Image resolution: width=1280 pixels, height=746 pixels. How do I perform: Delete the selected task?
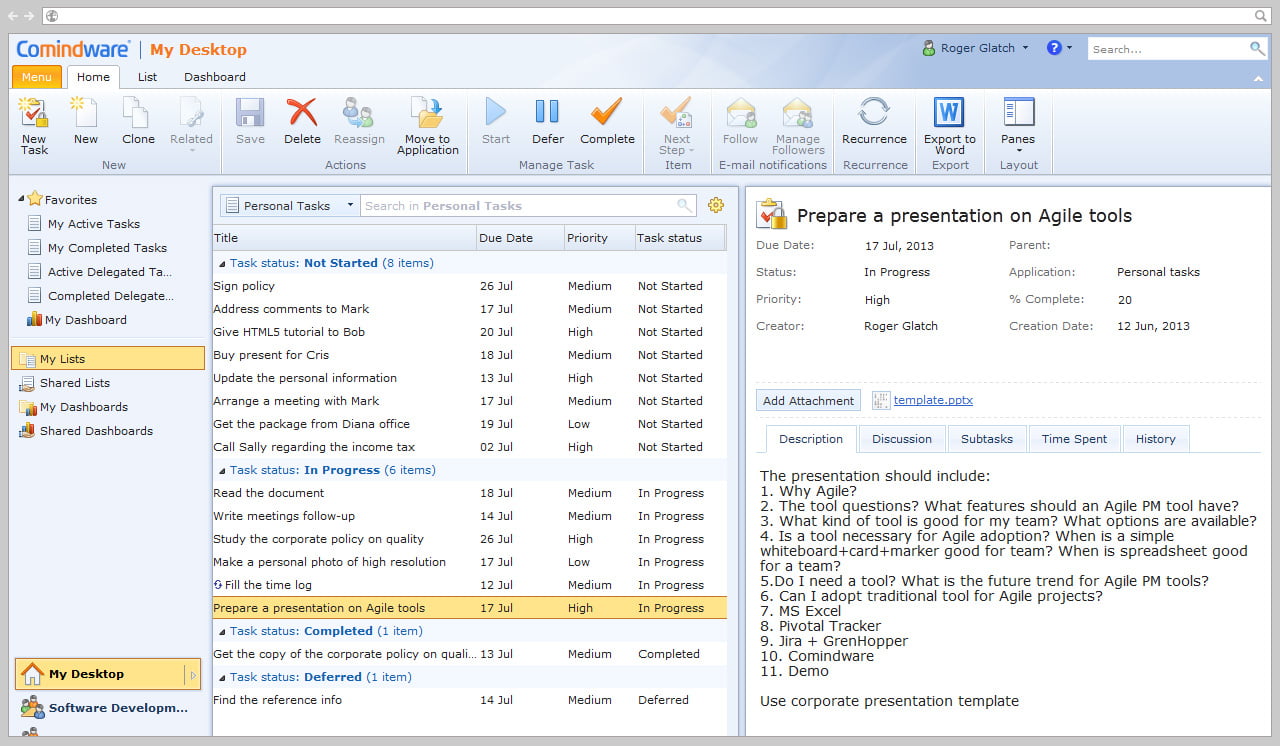[302, 122]
